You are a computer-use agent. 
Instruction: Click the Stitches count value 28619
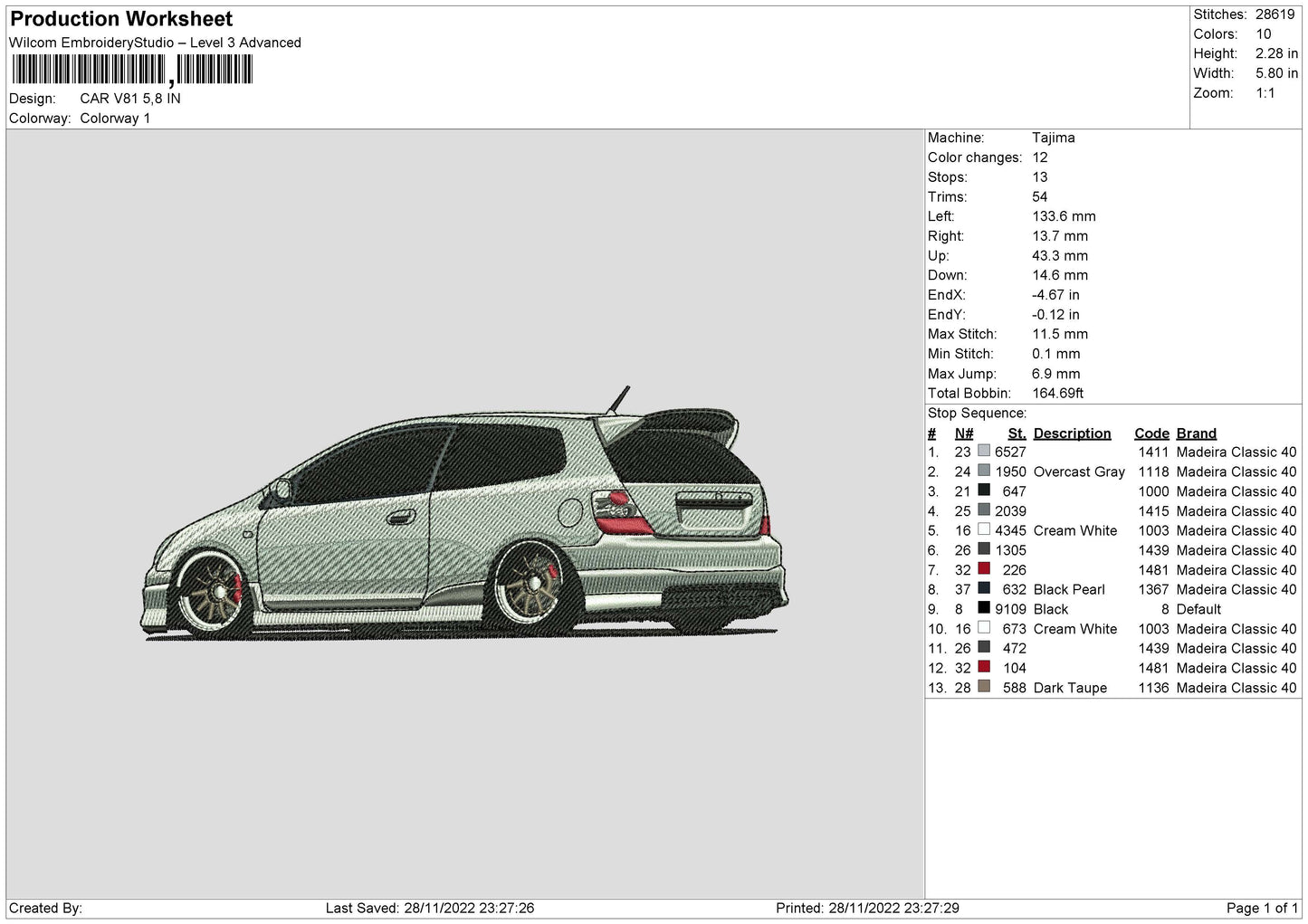coord(1275,14)
